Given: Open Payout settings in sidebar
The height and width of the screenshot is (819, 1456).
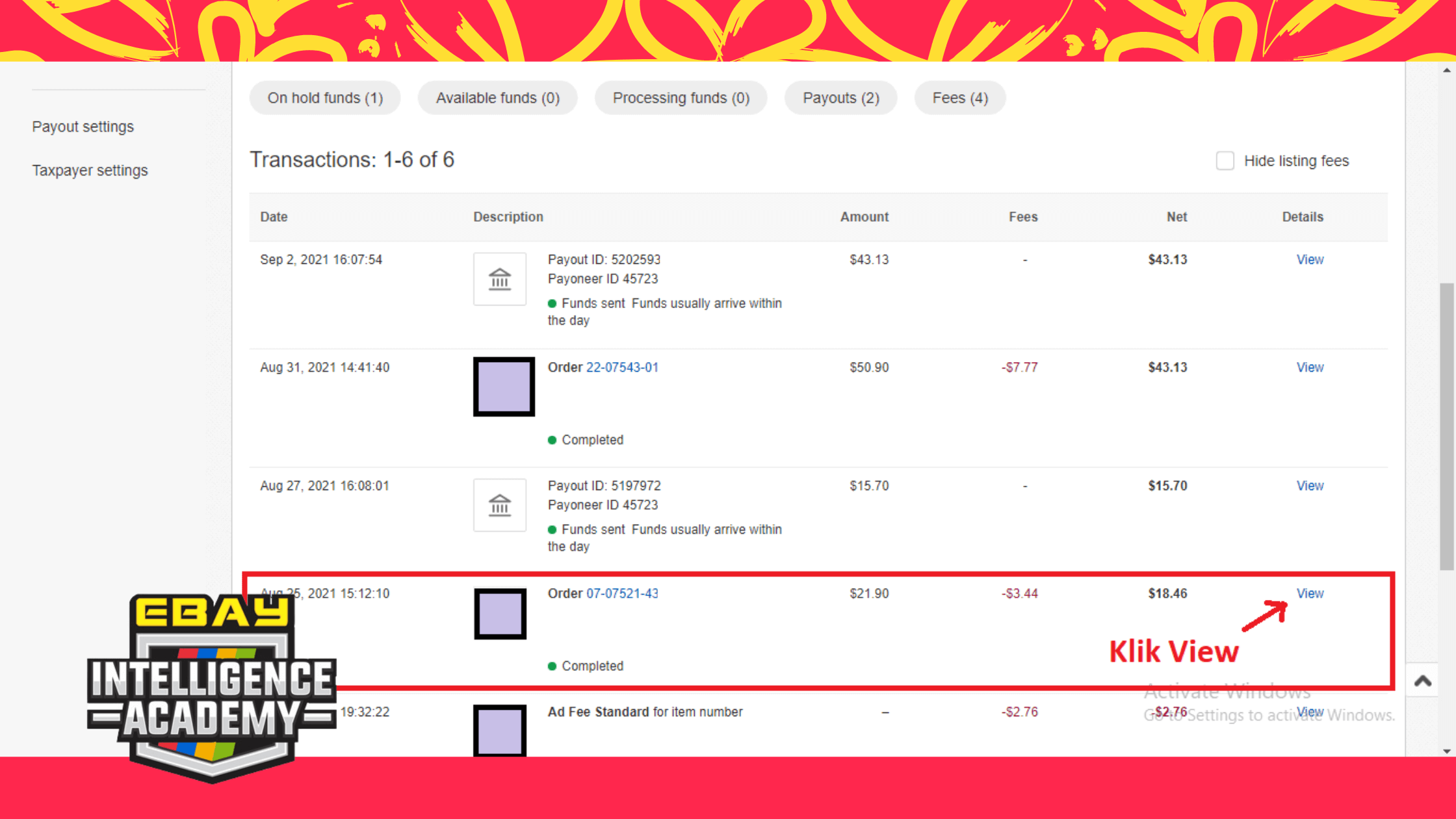Looking at the screenshot, I should [83, 127].
